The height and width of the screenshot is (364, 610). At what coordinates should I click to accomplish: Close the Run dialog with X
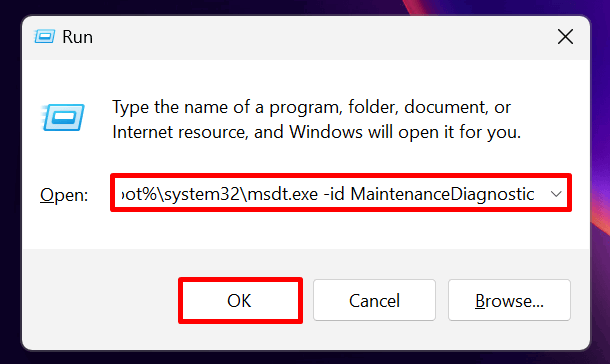click(x=565, y=37)
